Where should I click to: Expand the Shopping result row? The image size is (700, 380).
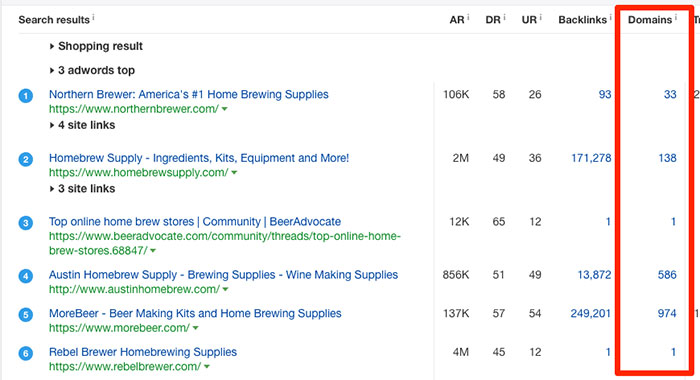coord(96,46)
